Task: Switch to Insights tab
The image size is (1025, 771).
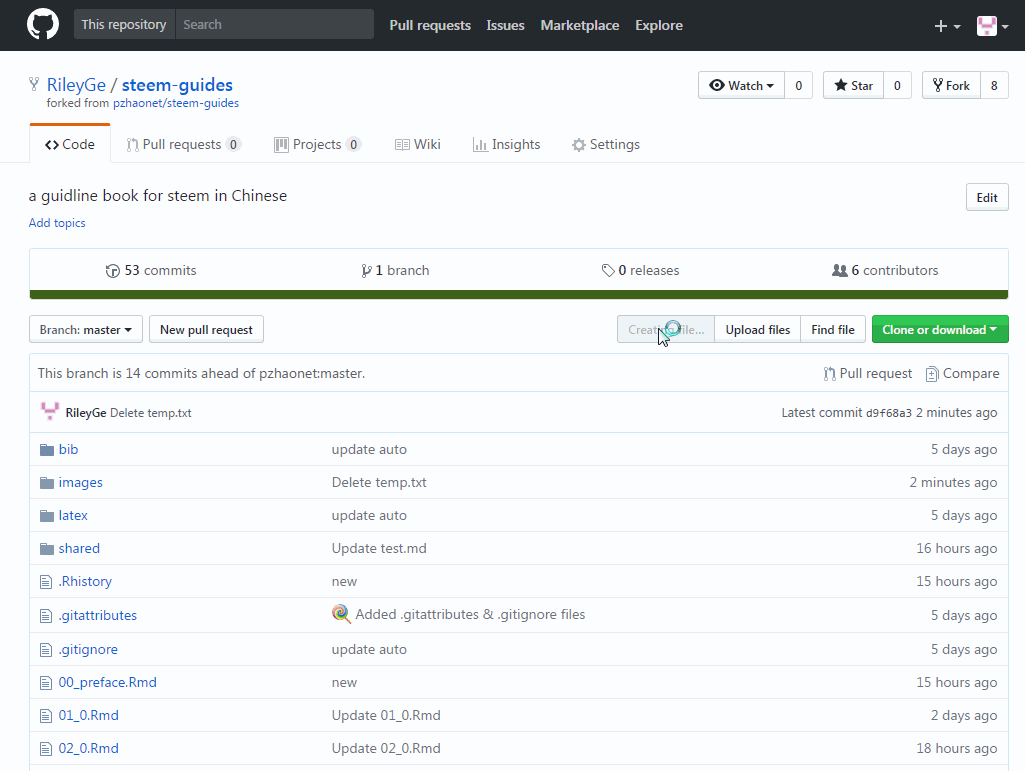Action: (x=507, y=145)
